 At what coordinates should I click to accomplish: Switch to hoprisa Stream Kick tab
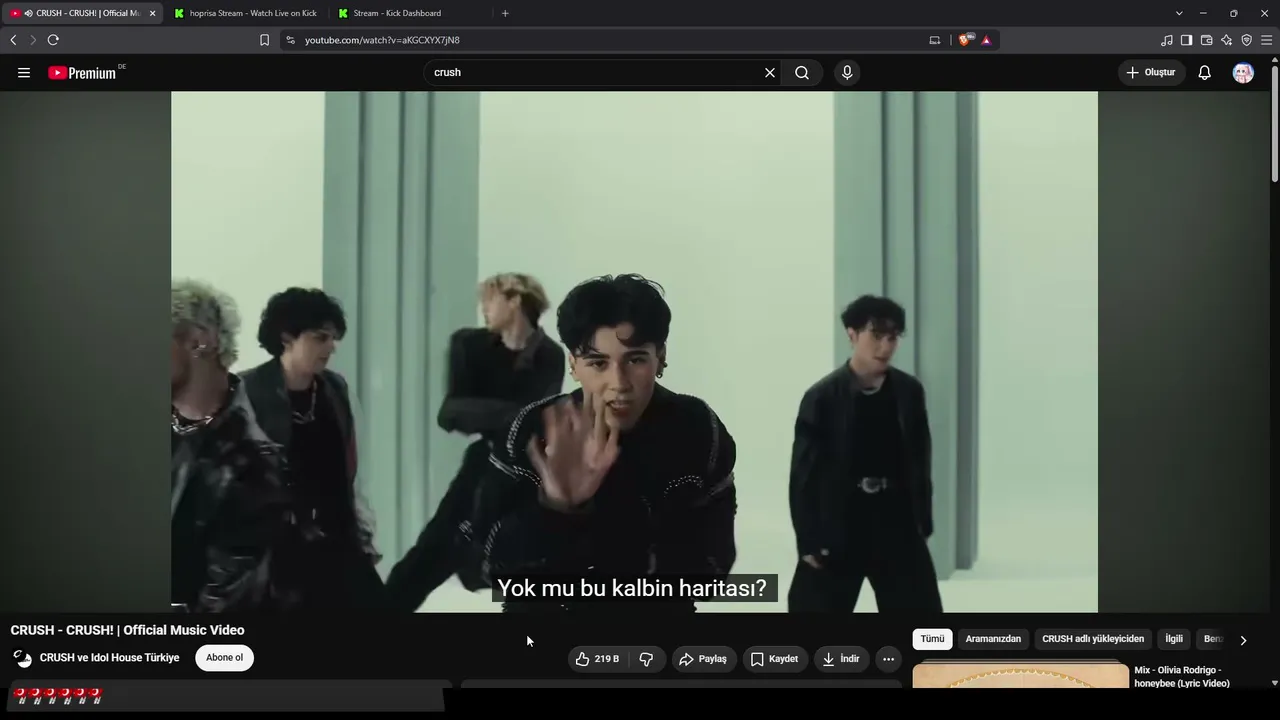click(246, 13)
